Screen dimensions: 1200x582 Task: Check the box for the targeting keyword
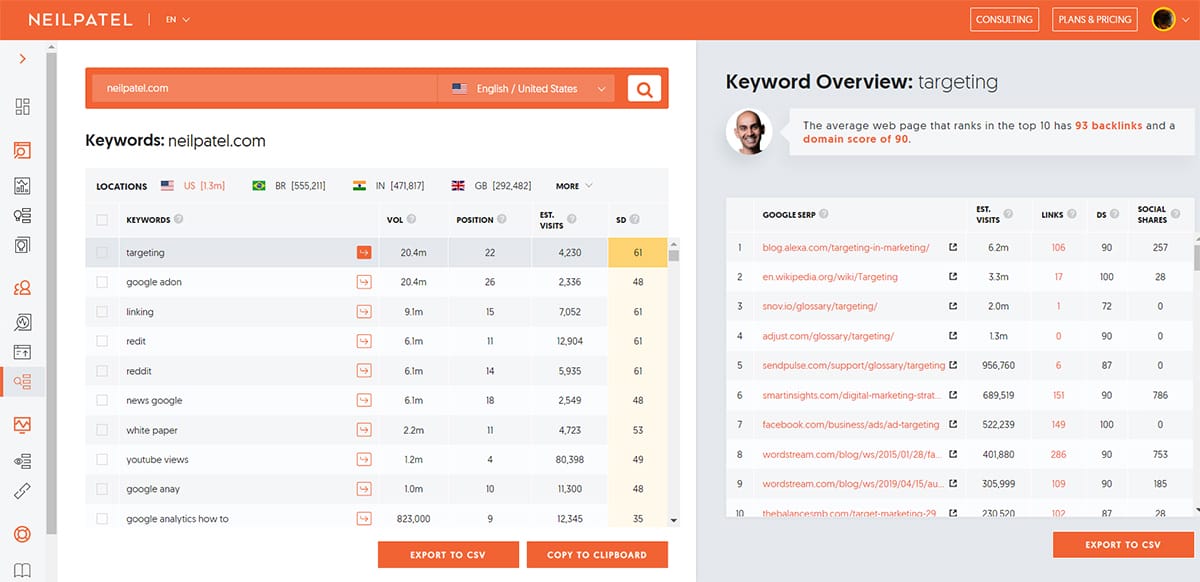(102, 253)
